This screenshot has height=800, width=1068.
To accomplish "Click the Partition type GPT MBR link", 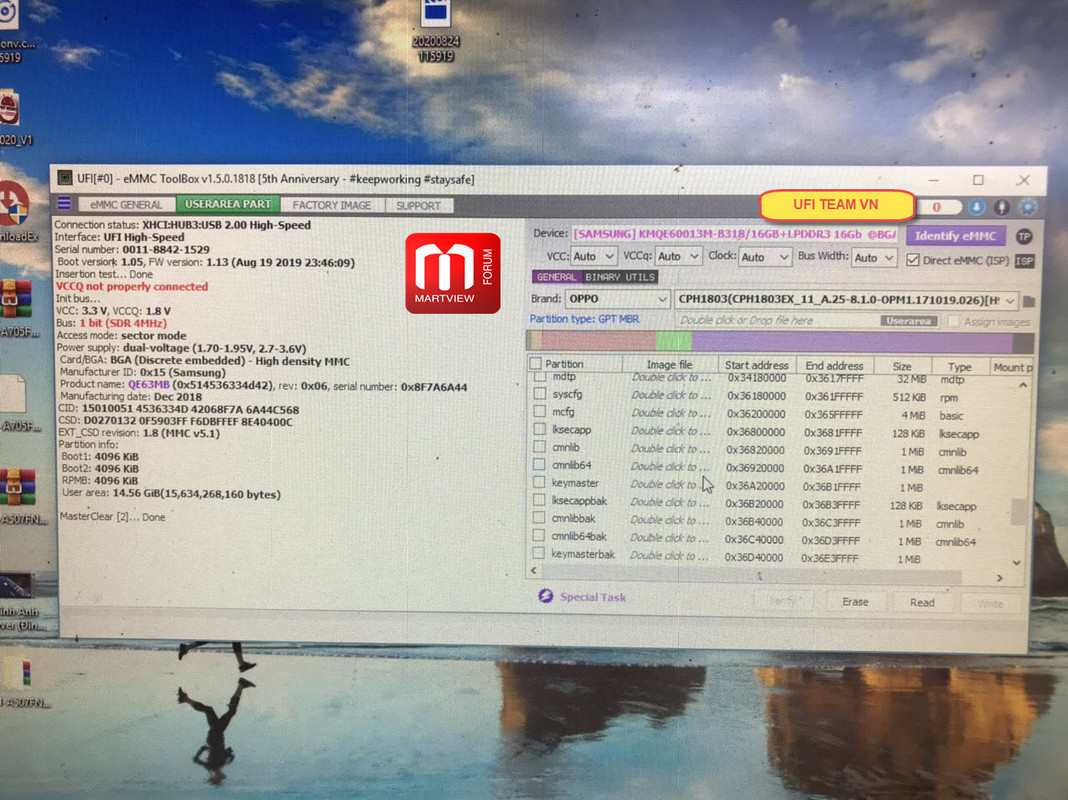I will click(584, 319).
